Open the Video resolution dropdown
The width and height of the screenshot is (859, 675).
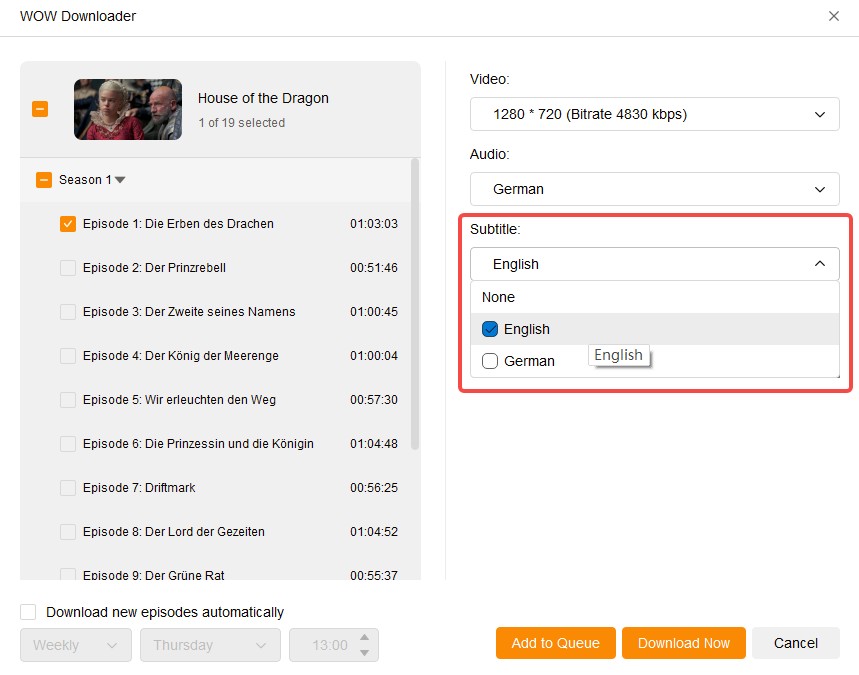654,114
